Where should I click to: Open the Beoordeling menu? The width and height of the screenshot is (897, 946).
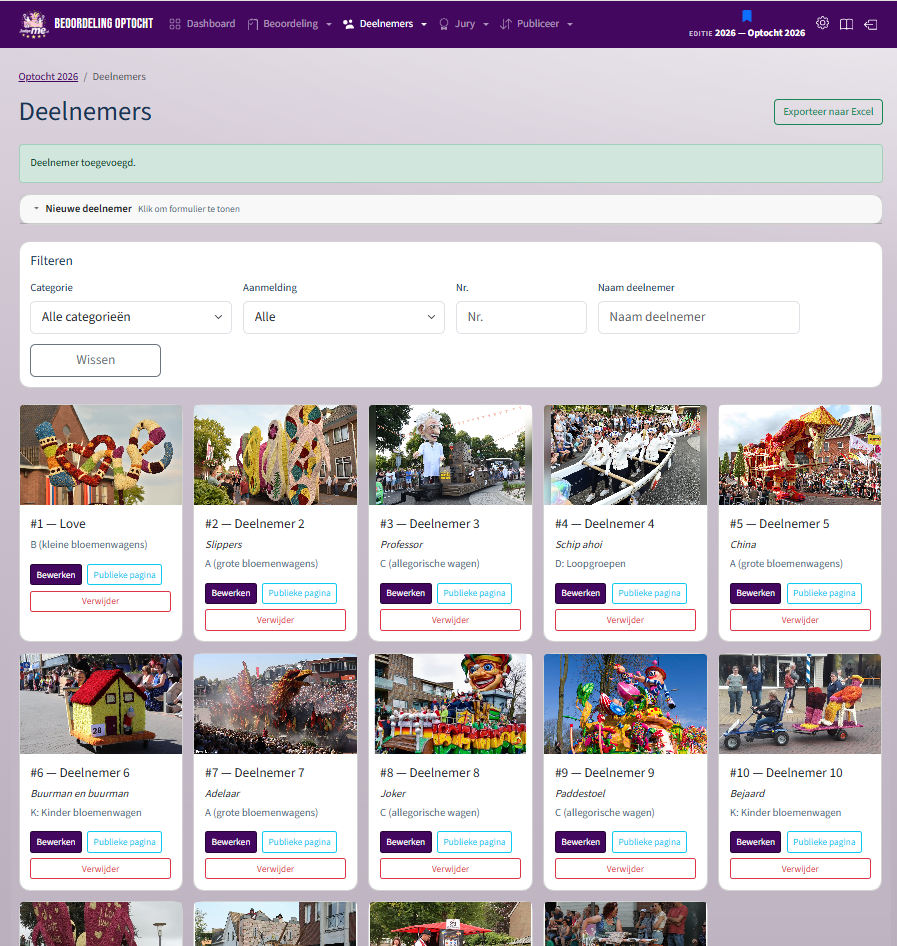pyautogui.click(x=290, y=24)
